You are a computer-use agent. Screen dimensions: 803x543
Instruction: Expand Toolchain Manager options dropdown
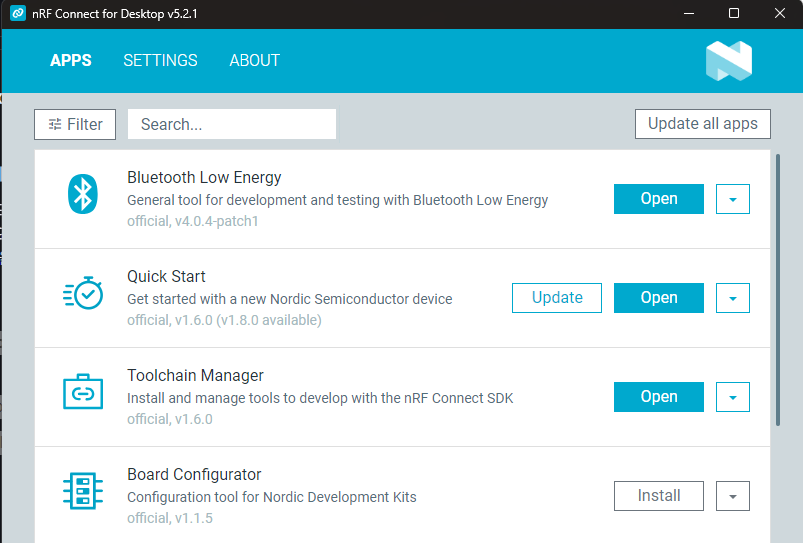733,396
